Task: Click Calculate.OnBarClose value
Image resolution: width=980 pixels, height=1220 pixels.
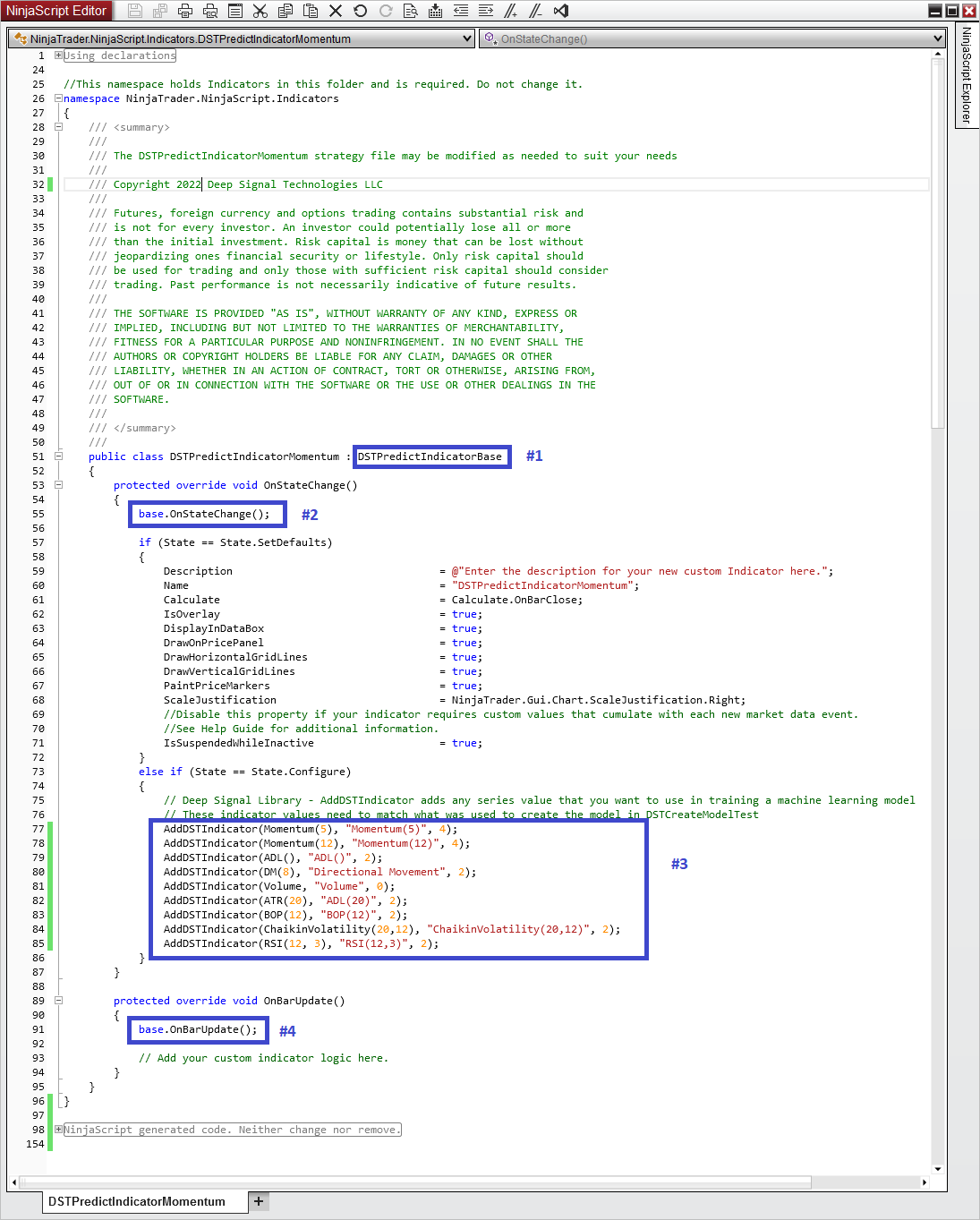Action: (x=517, y=600)
